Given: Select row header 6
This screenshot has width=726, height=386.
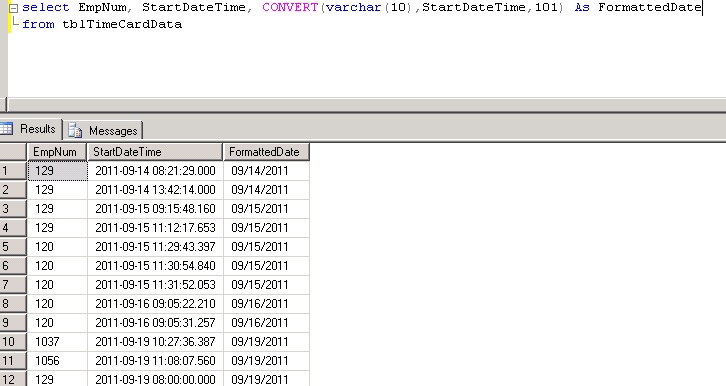Looking at the screenshot, I should [13, 266].
